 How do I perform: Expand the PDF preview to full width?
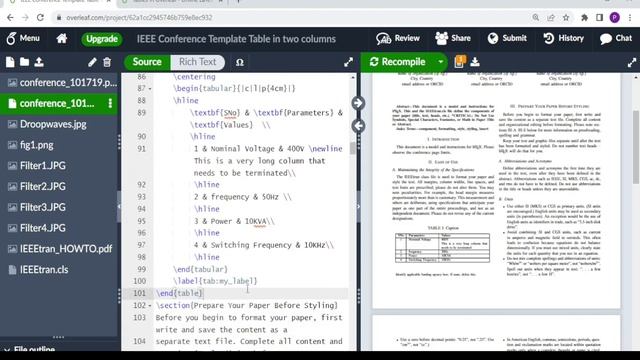pos(632,62)
